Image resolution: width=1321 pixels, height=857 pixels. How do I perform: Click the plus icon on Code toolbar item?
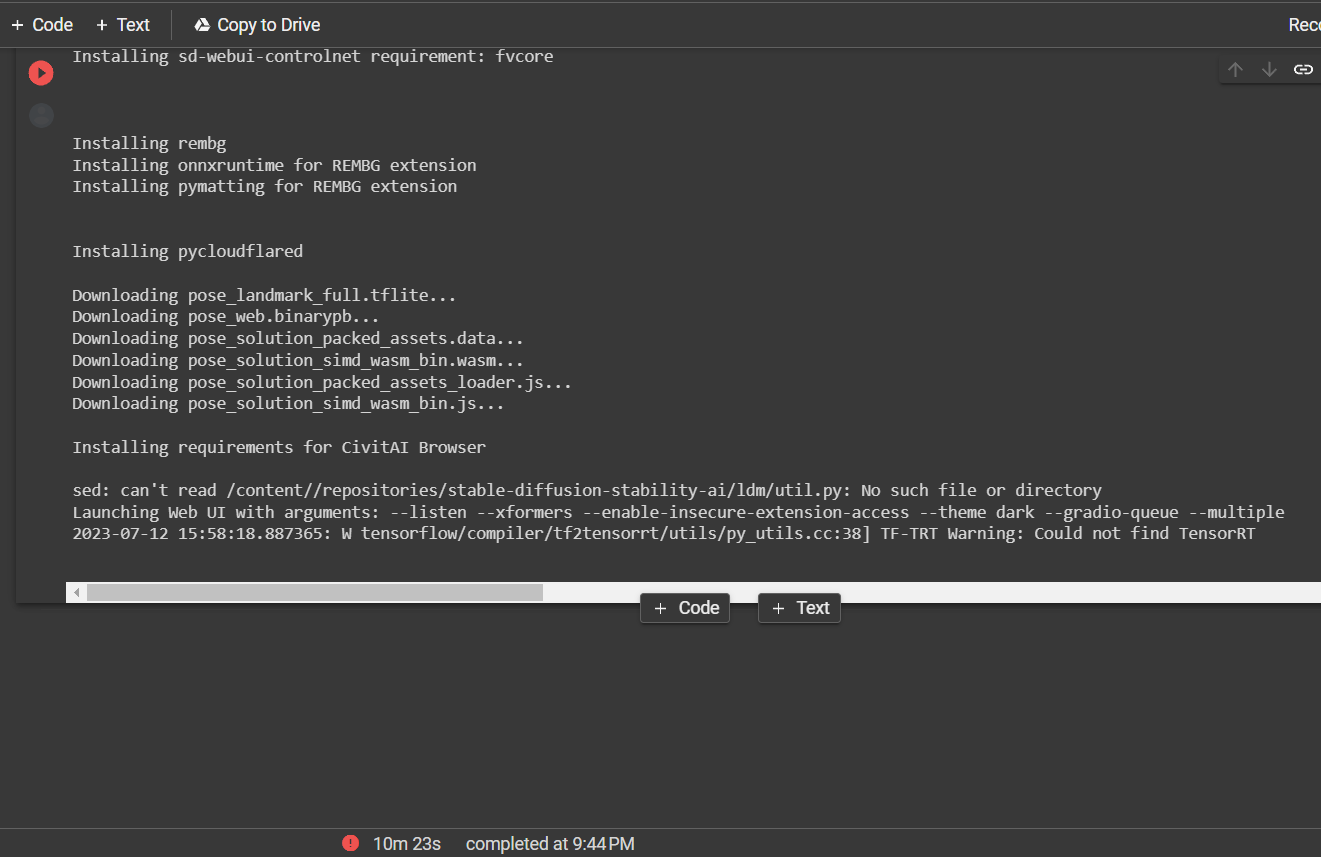17,24
